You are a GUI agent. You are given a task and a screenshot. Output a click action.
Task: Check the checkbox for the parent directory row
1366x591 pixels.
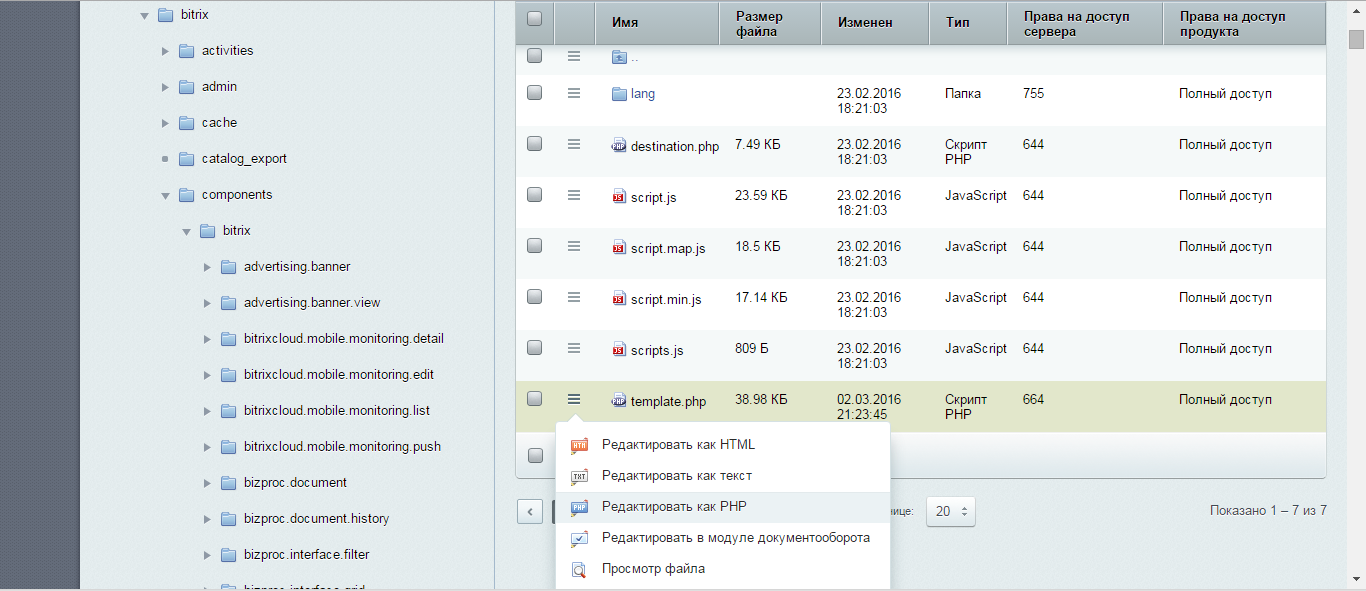pyautogui.click(x=535, y=56)
